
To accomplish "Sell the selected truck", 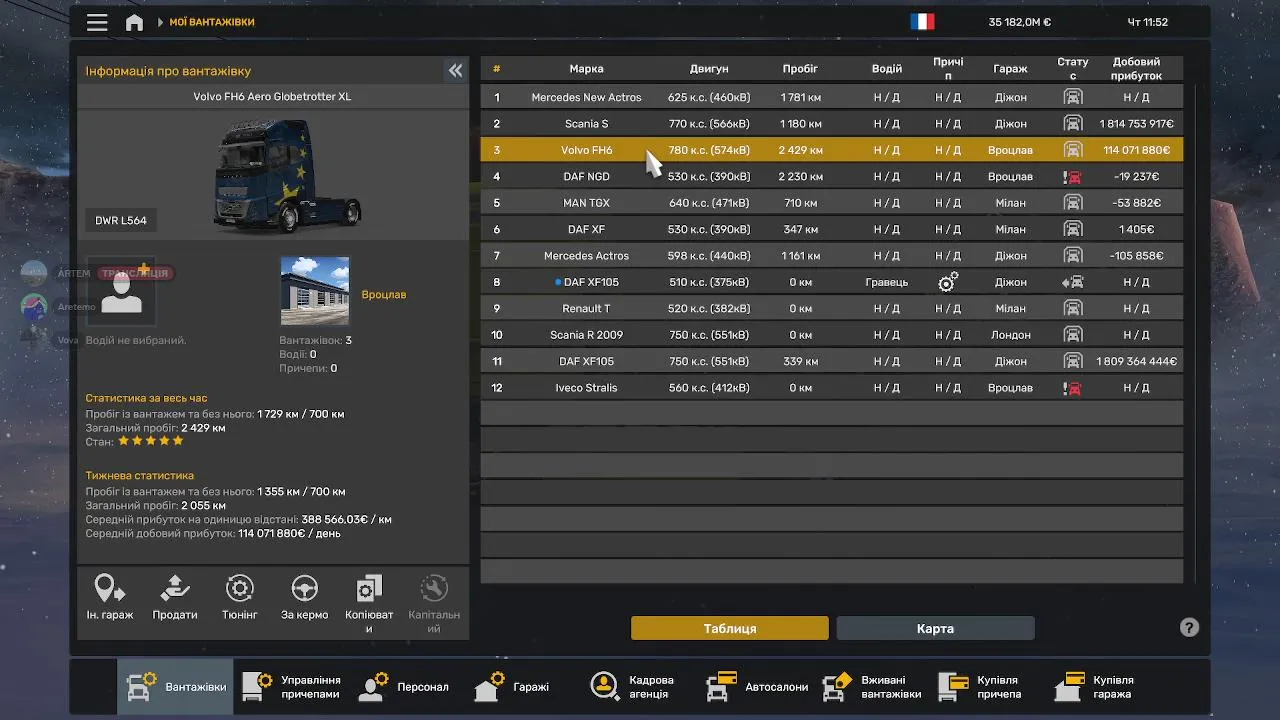I will (x=175, y=598).
